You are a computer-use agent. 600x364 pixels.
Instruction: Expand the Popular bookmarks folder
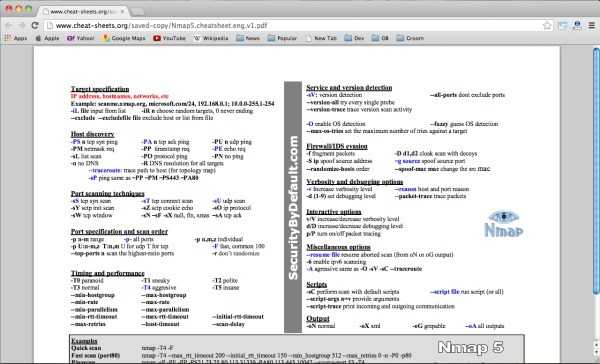(282, 38)
